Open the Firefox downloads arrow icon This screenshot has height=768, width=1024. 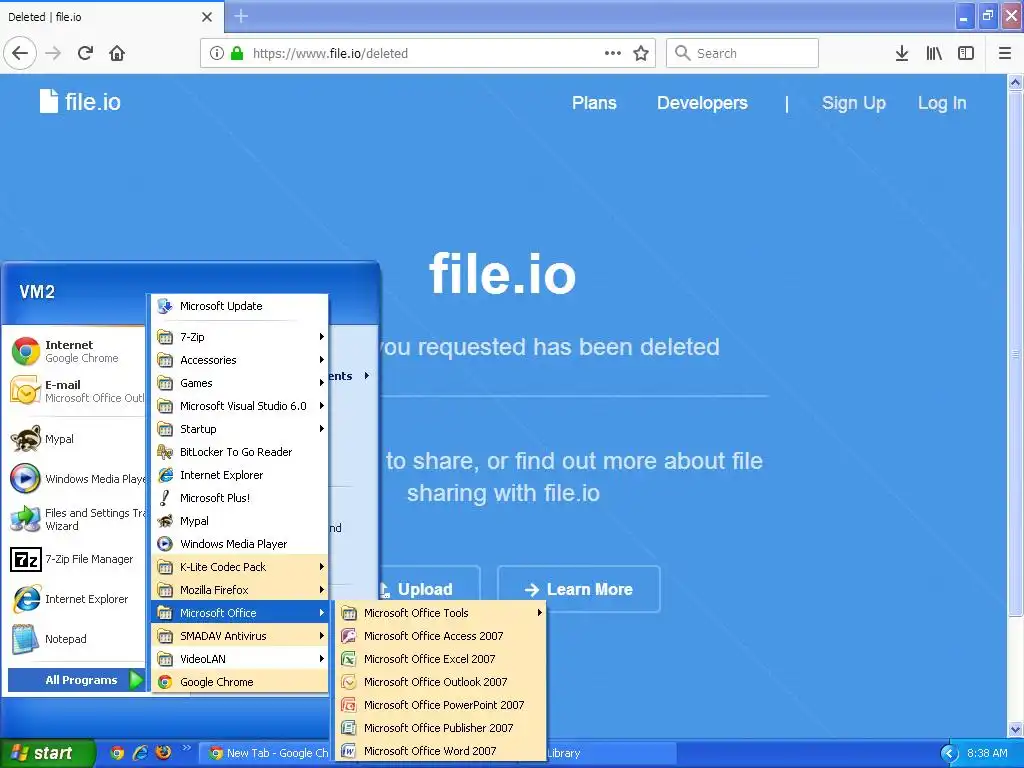click(x=902, y=53)
